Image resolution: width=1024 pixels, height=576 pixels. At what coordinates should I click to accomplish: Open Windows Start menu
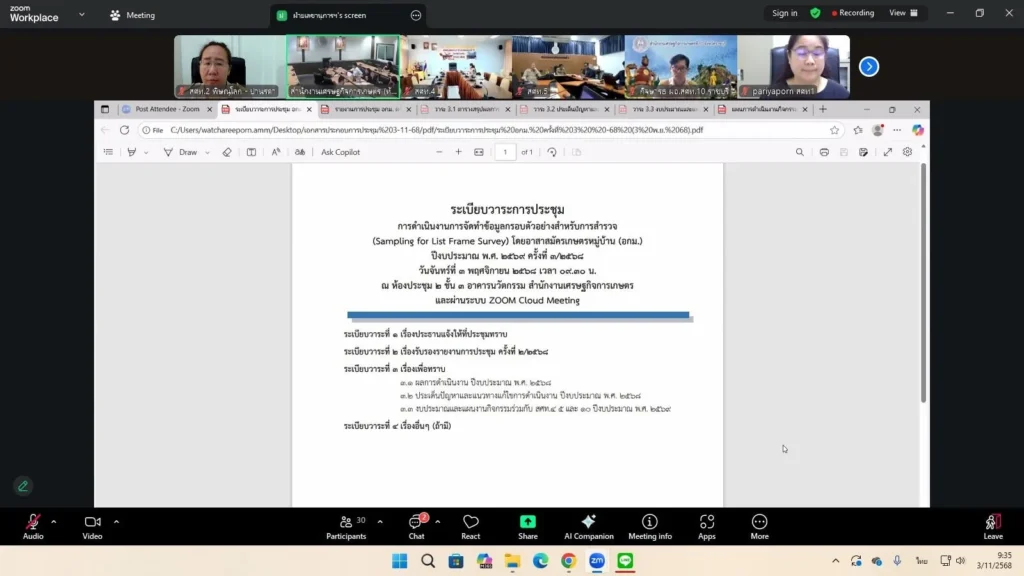point(400,561)
